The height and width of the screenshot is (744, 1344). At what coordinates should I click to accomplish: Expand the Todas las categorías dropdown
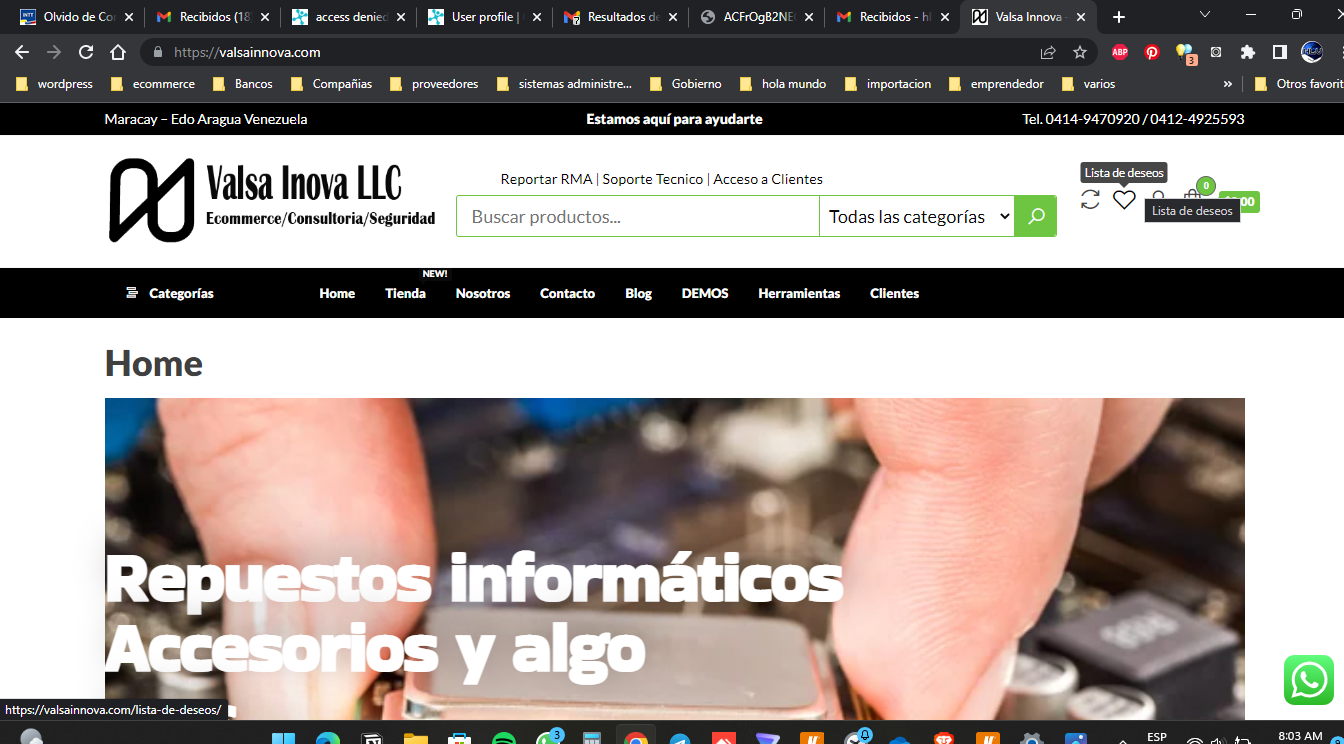(x=917, y=216)
